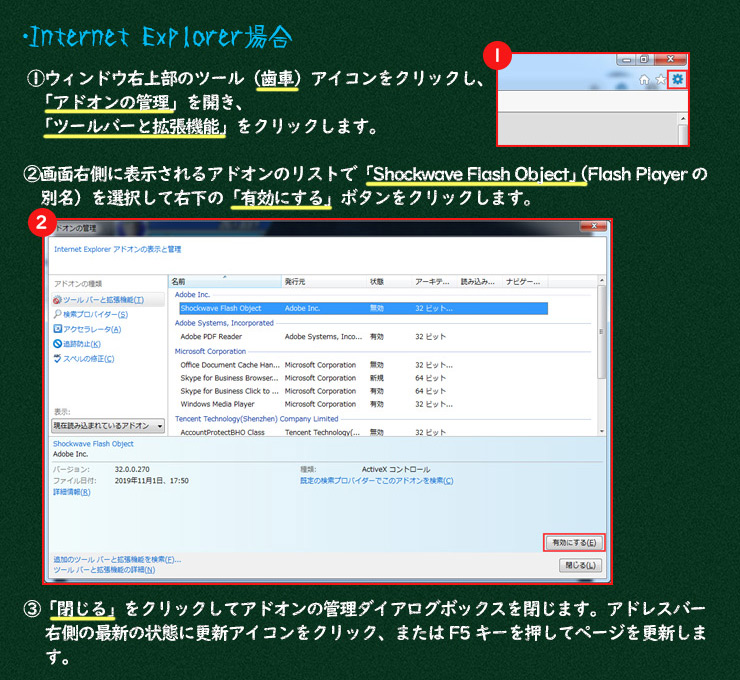Click the 閉じる(L) button
740x680 pixels.
(580, 565)
